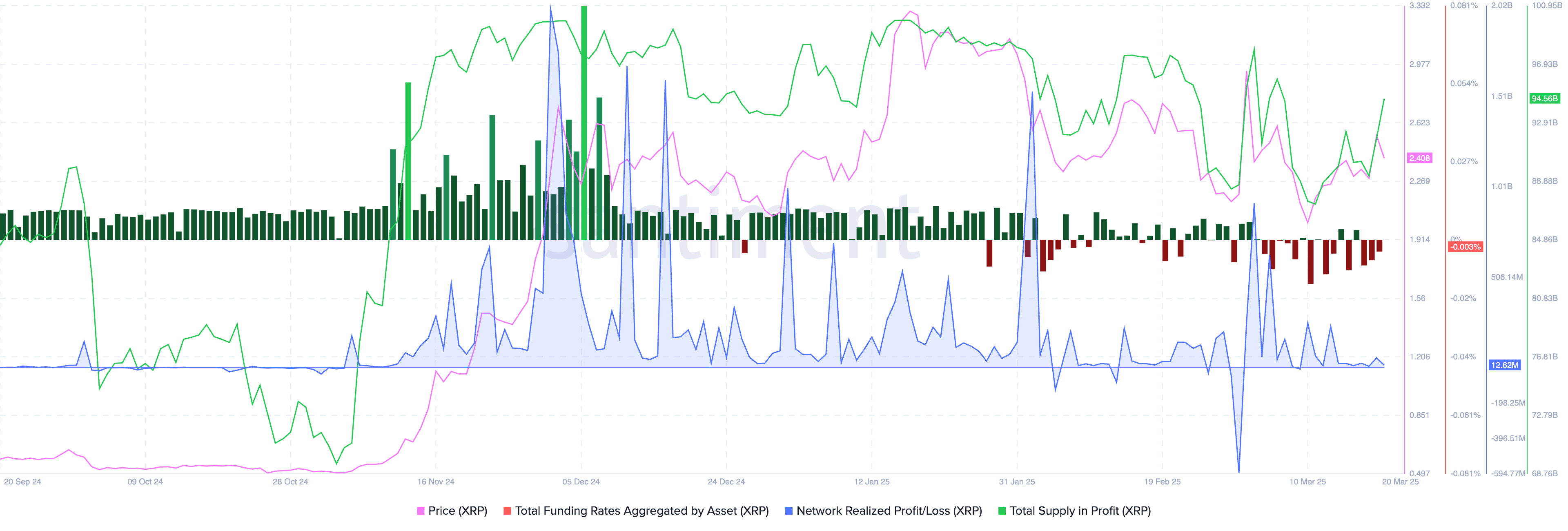Screen dimensions: 1568x531
Task: Click the 72.79B supply axis value
Action: [1544, 415]
